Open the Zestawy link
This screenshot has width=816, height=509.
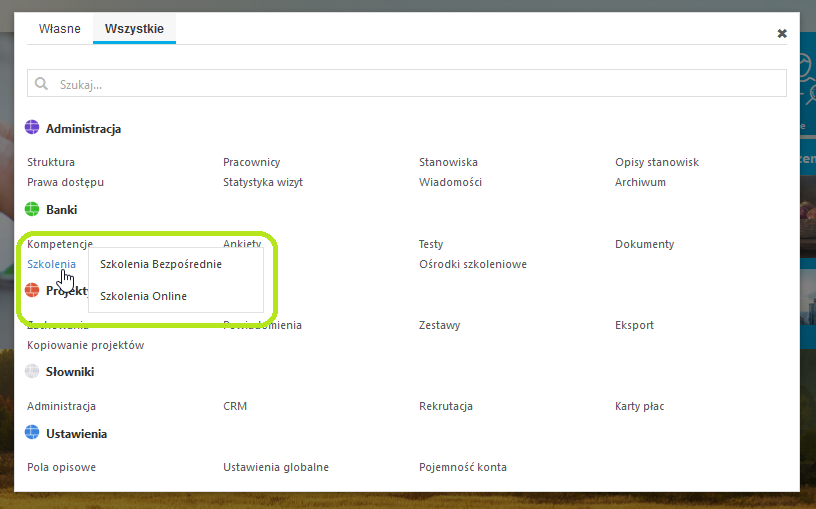(x=439, y=325)
